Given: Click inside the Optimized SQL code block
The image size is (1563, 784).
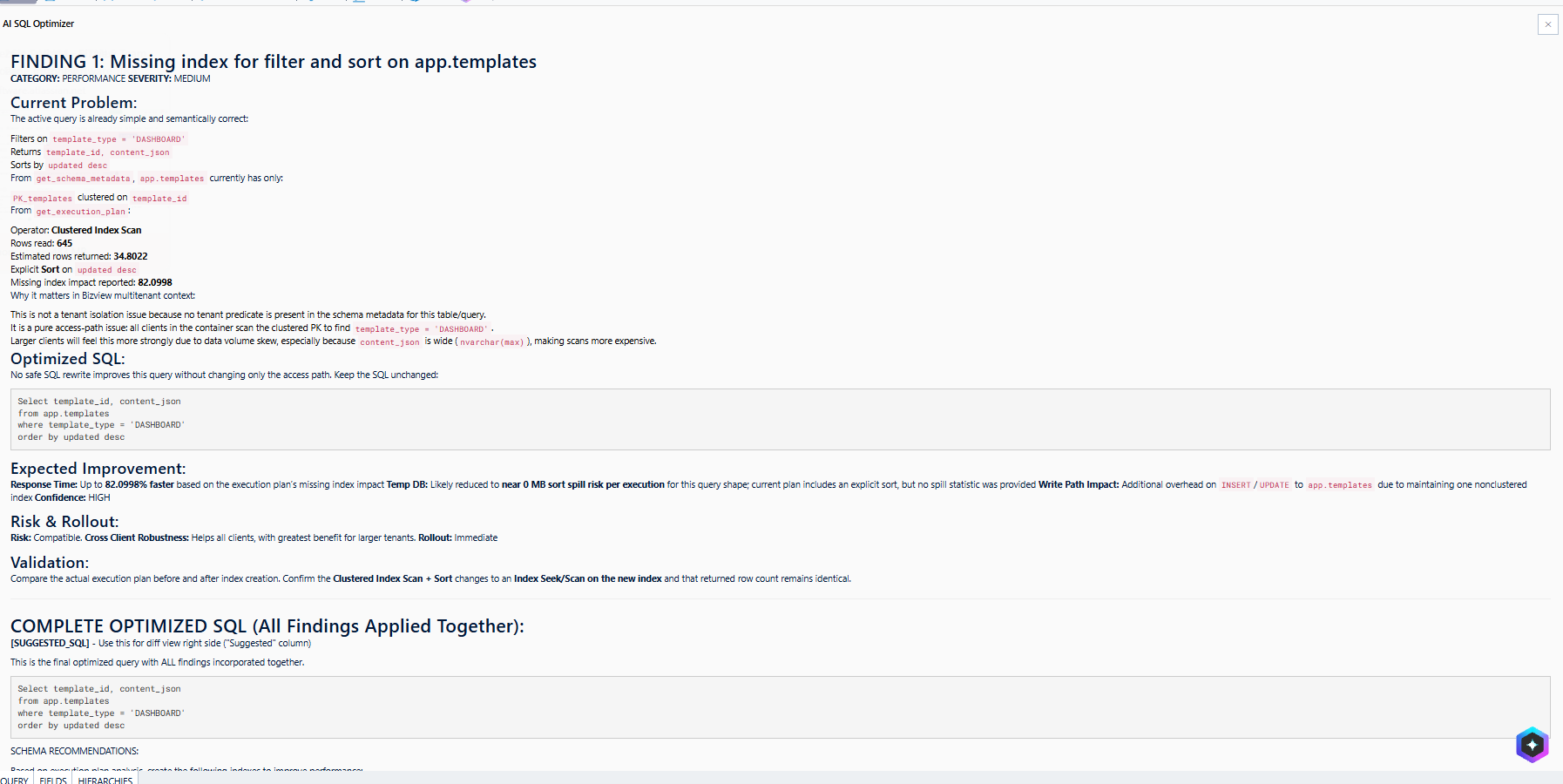Looking at the screenshot, I should 780,419.
